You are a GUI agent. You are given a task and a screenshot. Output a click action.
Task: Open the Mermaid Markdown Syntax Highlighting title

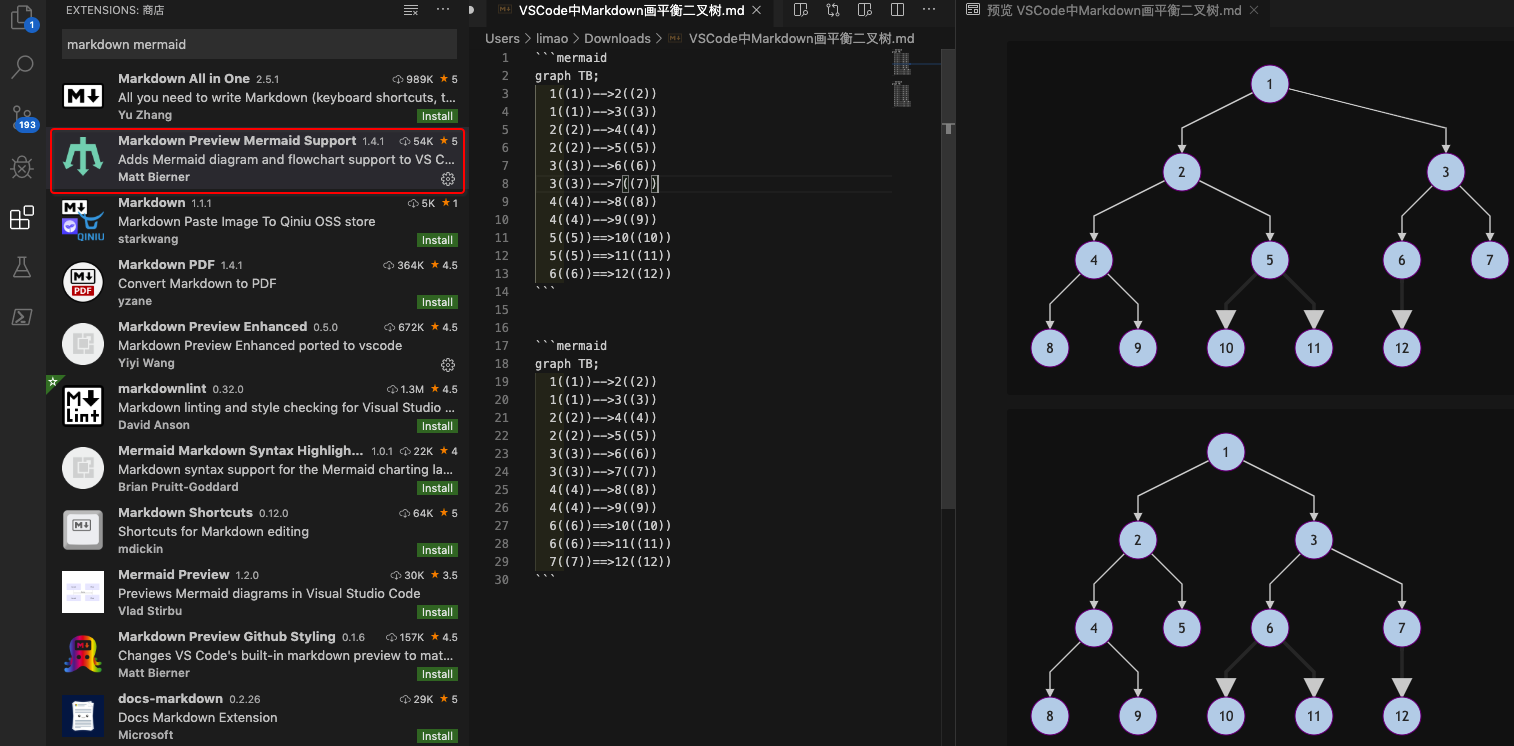click(240, 450)
